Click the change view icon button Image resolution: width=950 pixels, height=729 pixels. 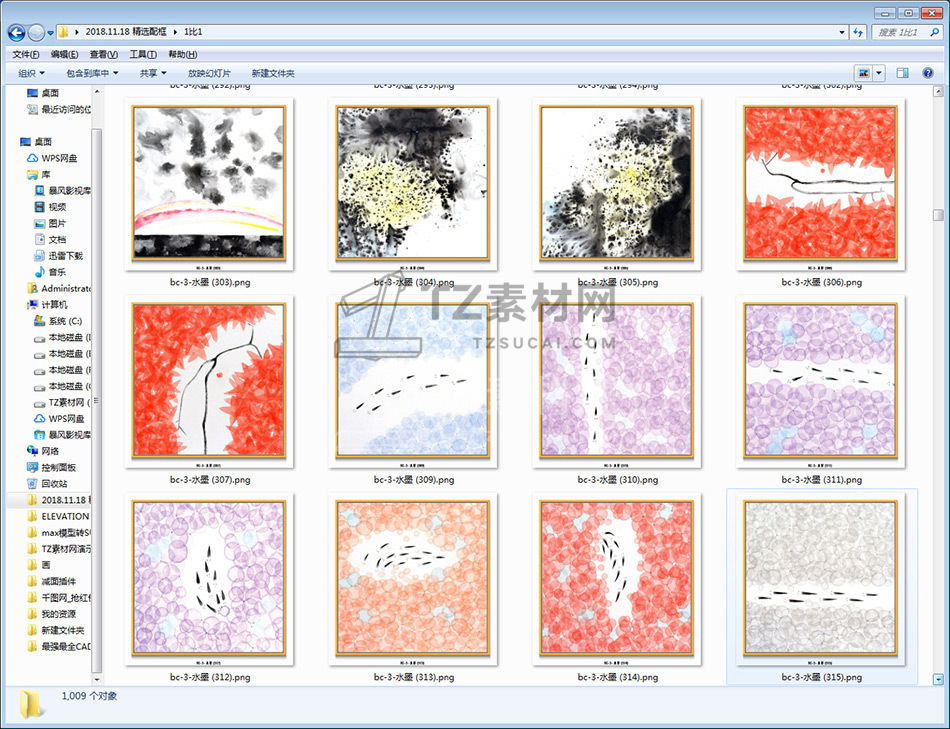tap(863, 73)
